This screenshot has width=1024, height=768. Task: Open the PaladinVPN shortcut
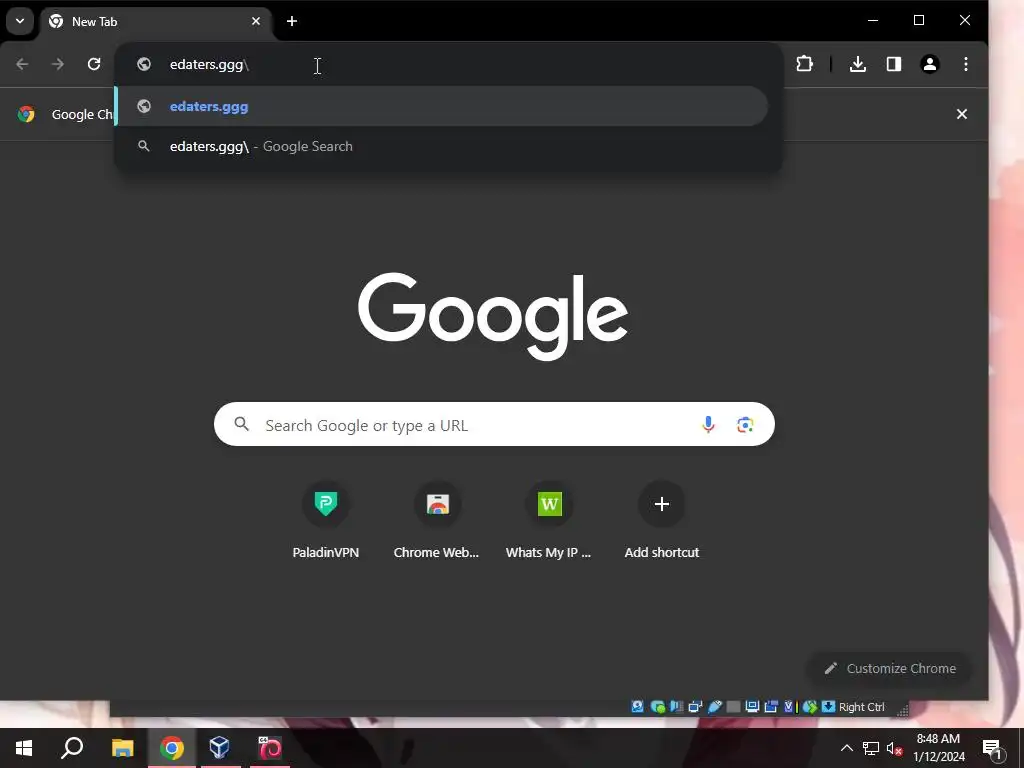325,521
